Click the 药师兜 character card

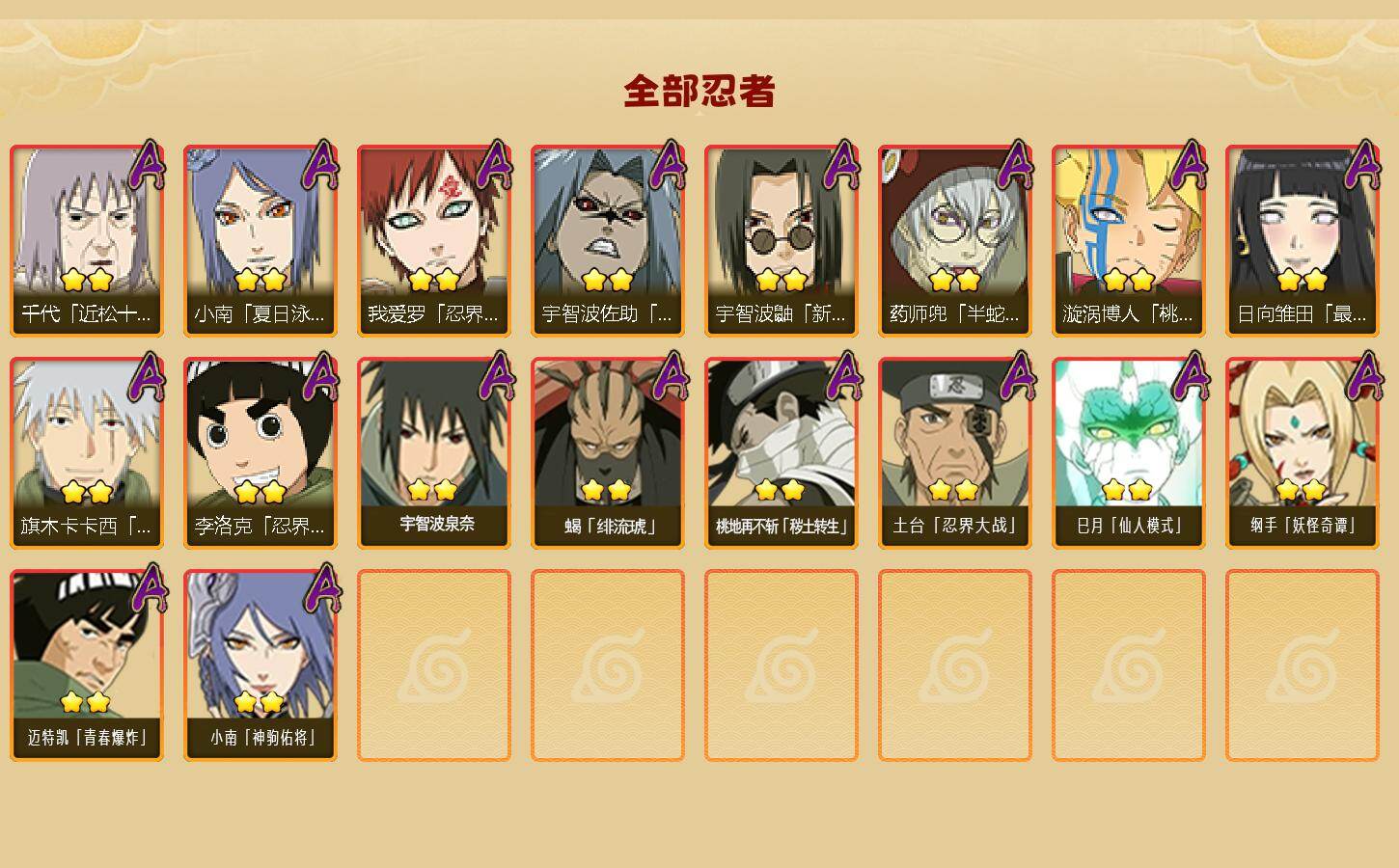click(x=955, y=241)
